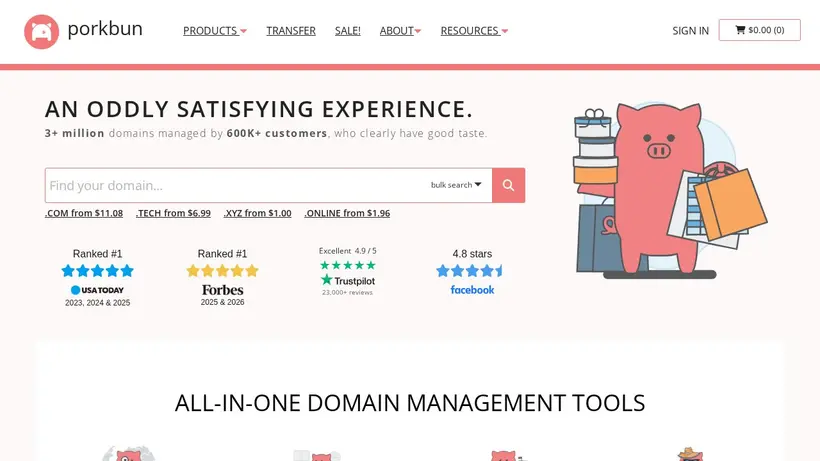Expand the About dropdown arrow
820x461 pixels.
pyautogui.click(x=418, y=31)
